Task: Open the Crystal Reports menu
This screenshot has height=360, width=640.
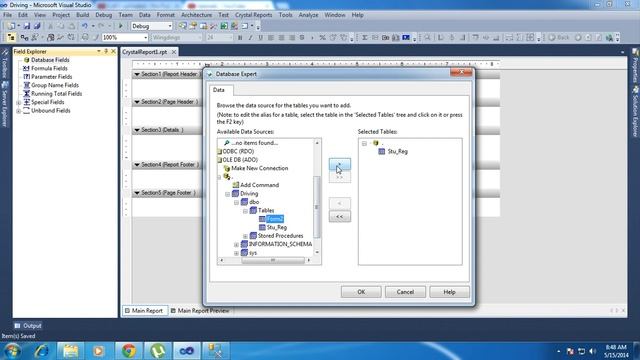Action: click(x=253, y=15)
